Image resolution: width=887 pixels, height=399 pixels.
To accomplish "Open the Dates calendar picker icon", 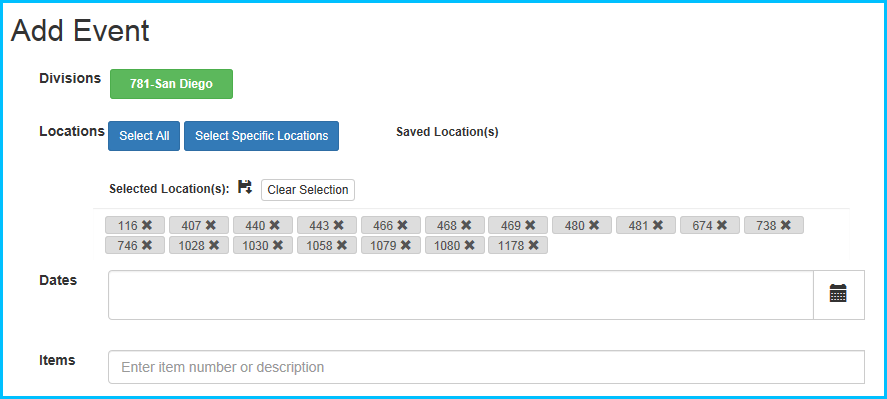I will [838, 294].
